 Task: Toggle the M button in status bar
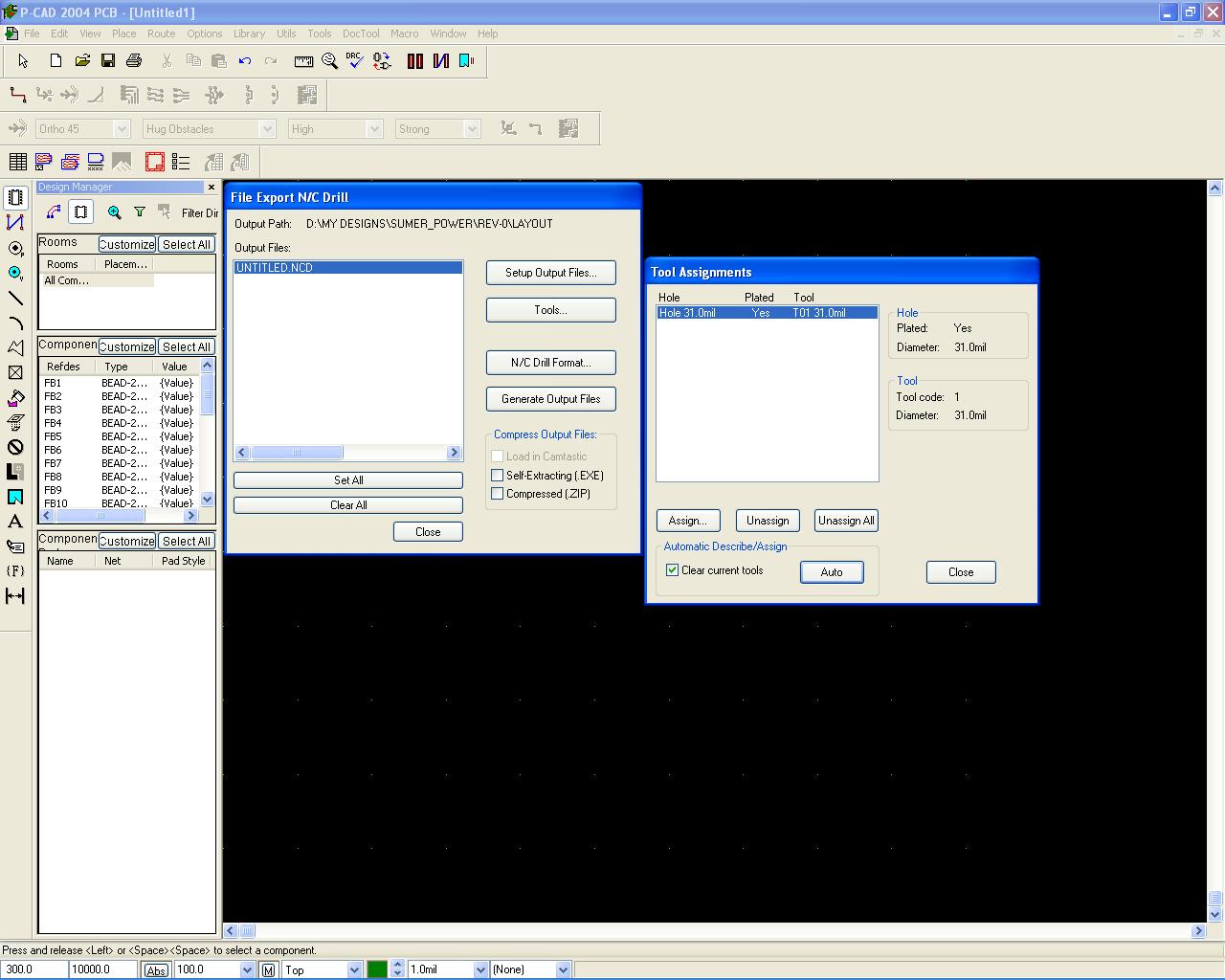coord(268,969)
